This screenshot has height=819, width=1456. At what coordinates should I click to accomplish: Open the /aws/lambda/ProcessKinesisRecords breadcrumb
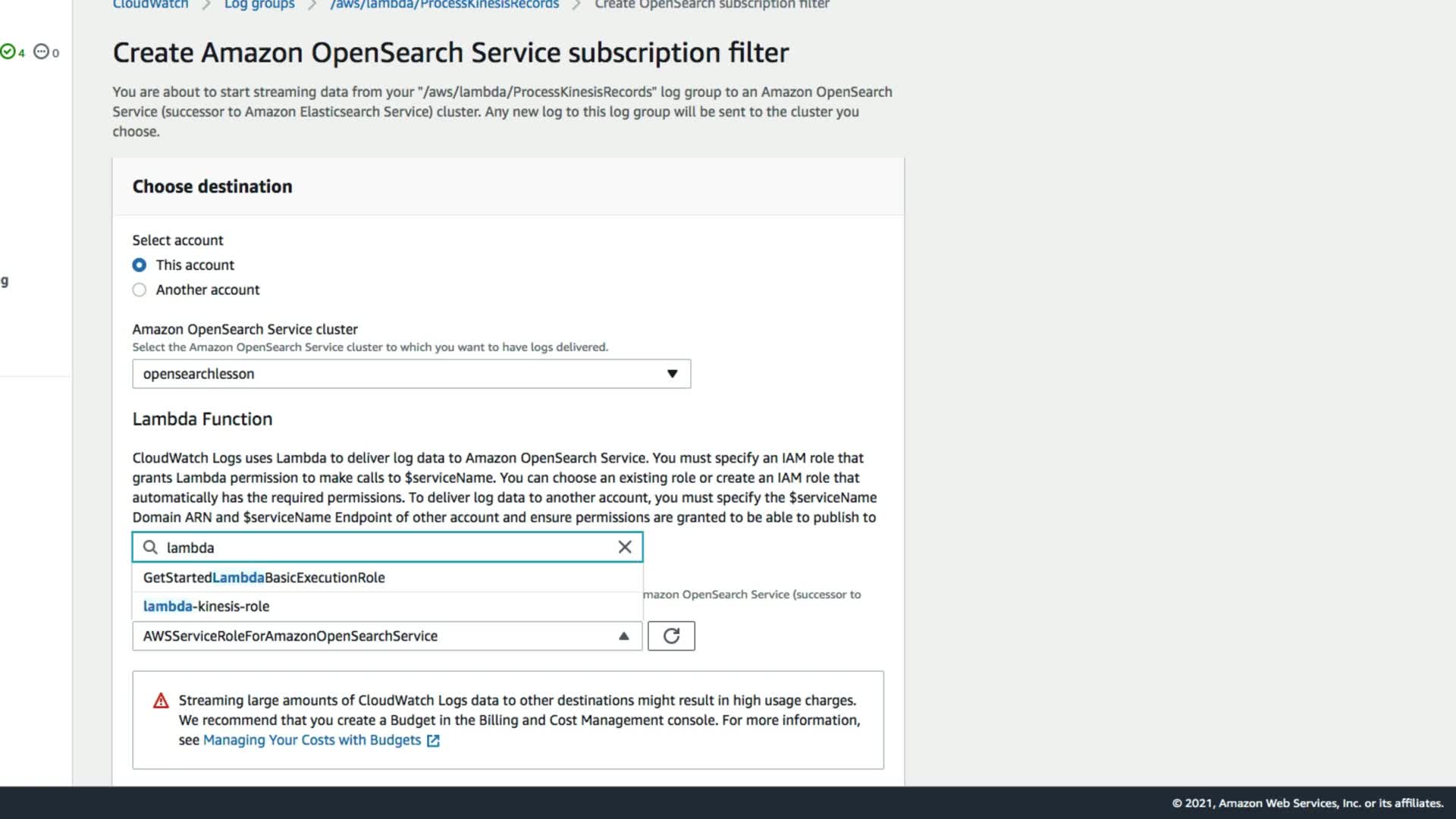pyautogui.click(x=444, y=5)
